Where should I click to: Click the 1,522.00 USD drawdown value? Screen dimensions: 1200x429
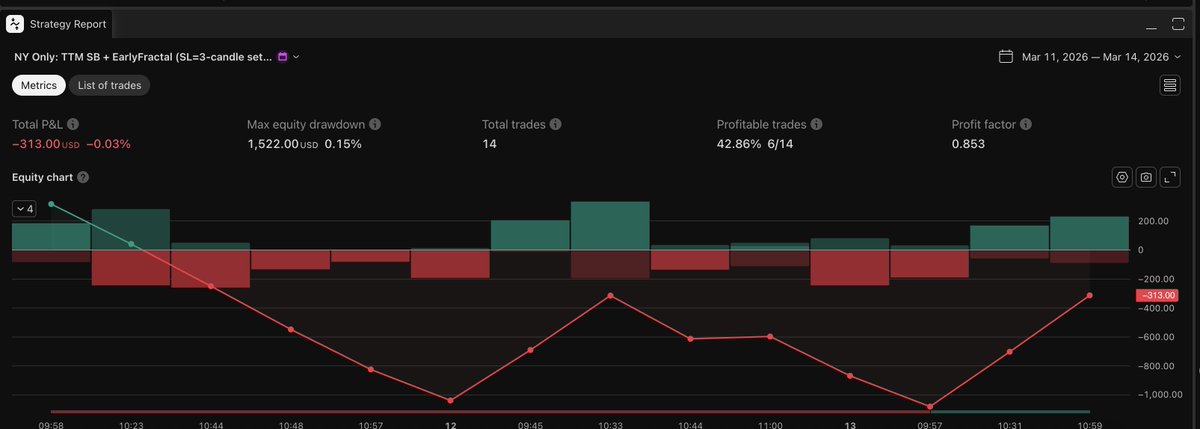click(x=282, y=144)
